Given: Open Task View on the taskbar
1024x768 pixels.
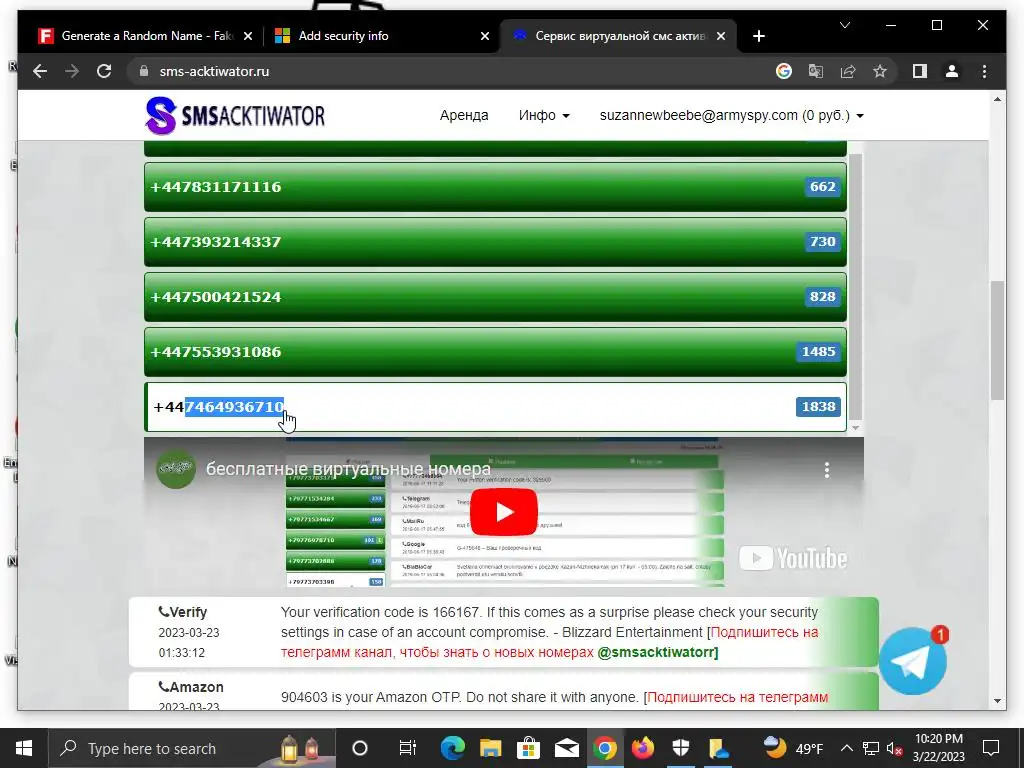Looking at the screenshot, I should (x=408, y=748).
